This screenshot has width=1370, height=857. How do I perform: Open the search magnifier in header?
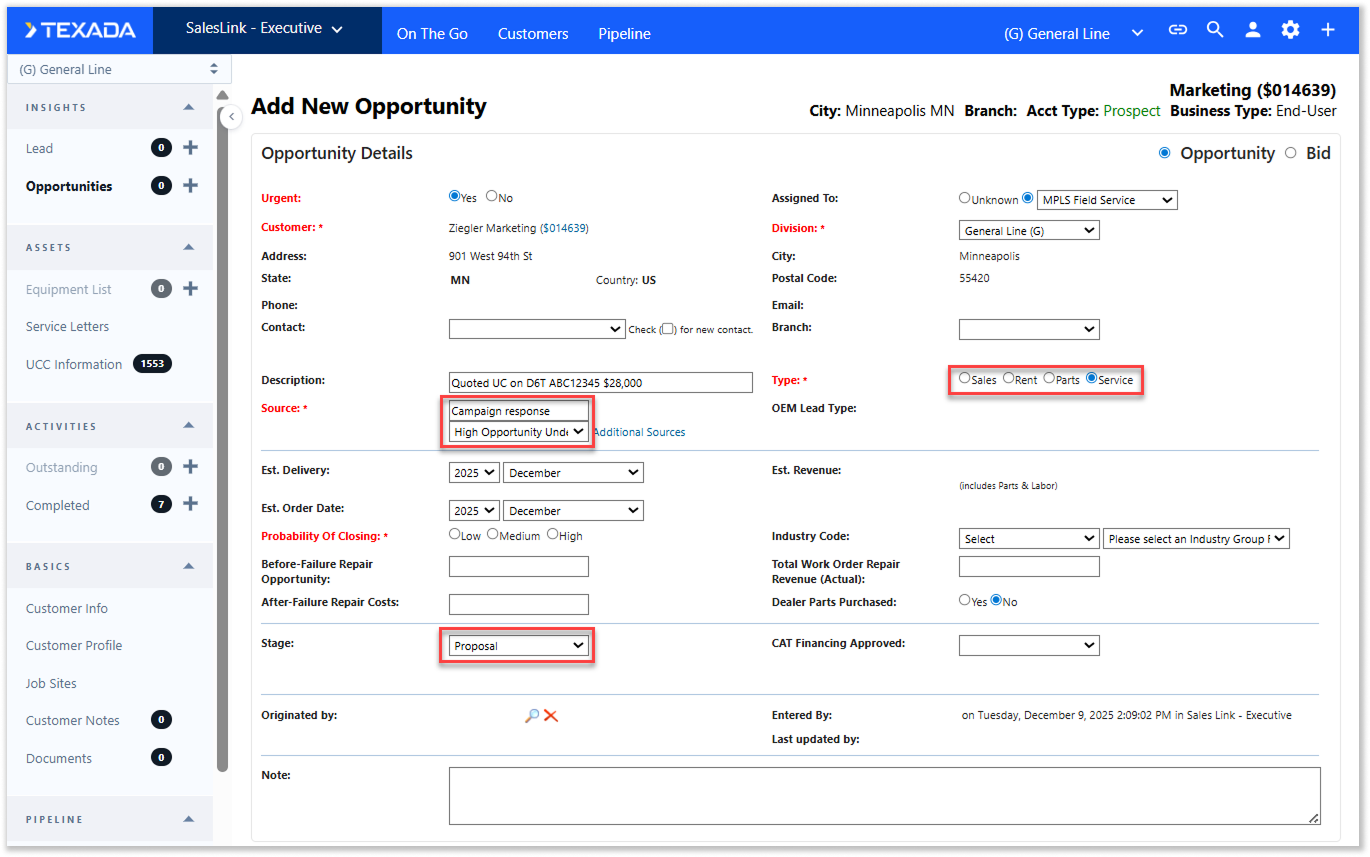[1215, 30]
